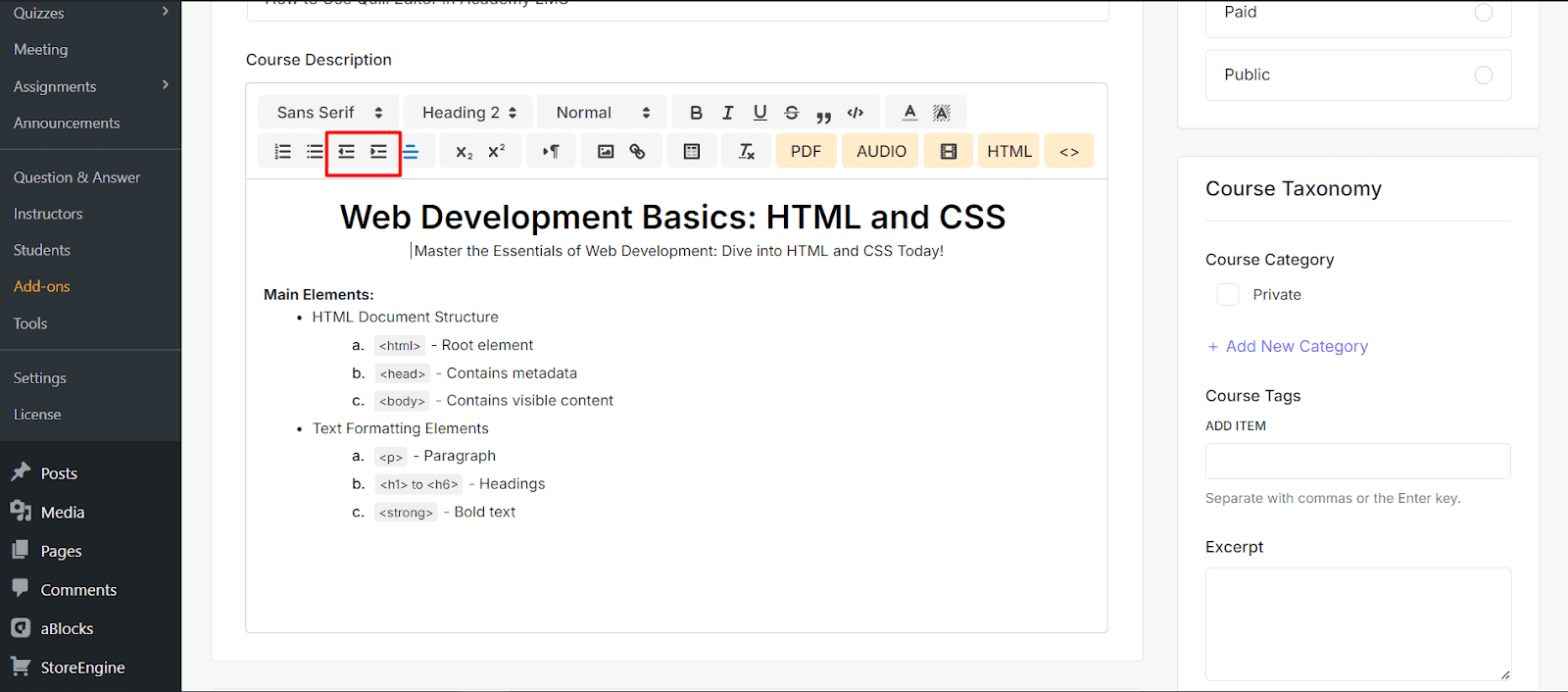Click the blockquote icon
The height and width of the screenshot is (692, 1568).
pyautogui.click(x=823, y=114)
